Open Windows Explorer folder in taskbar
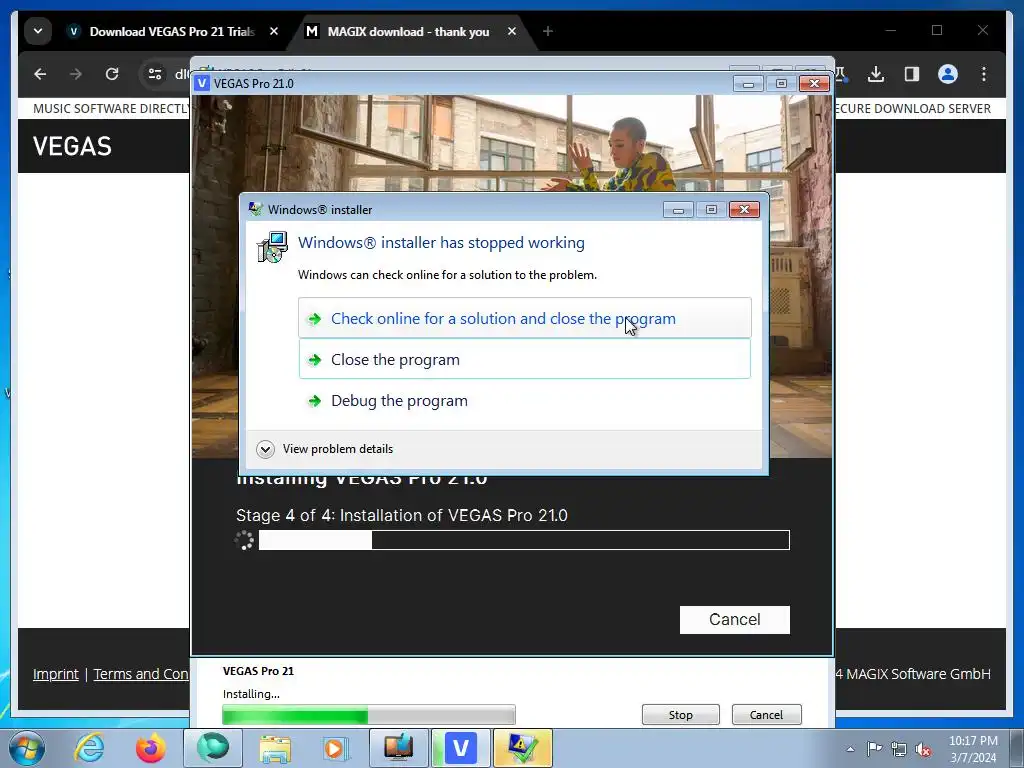 275,748
